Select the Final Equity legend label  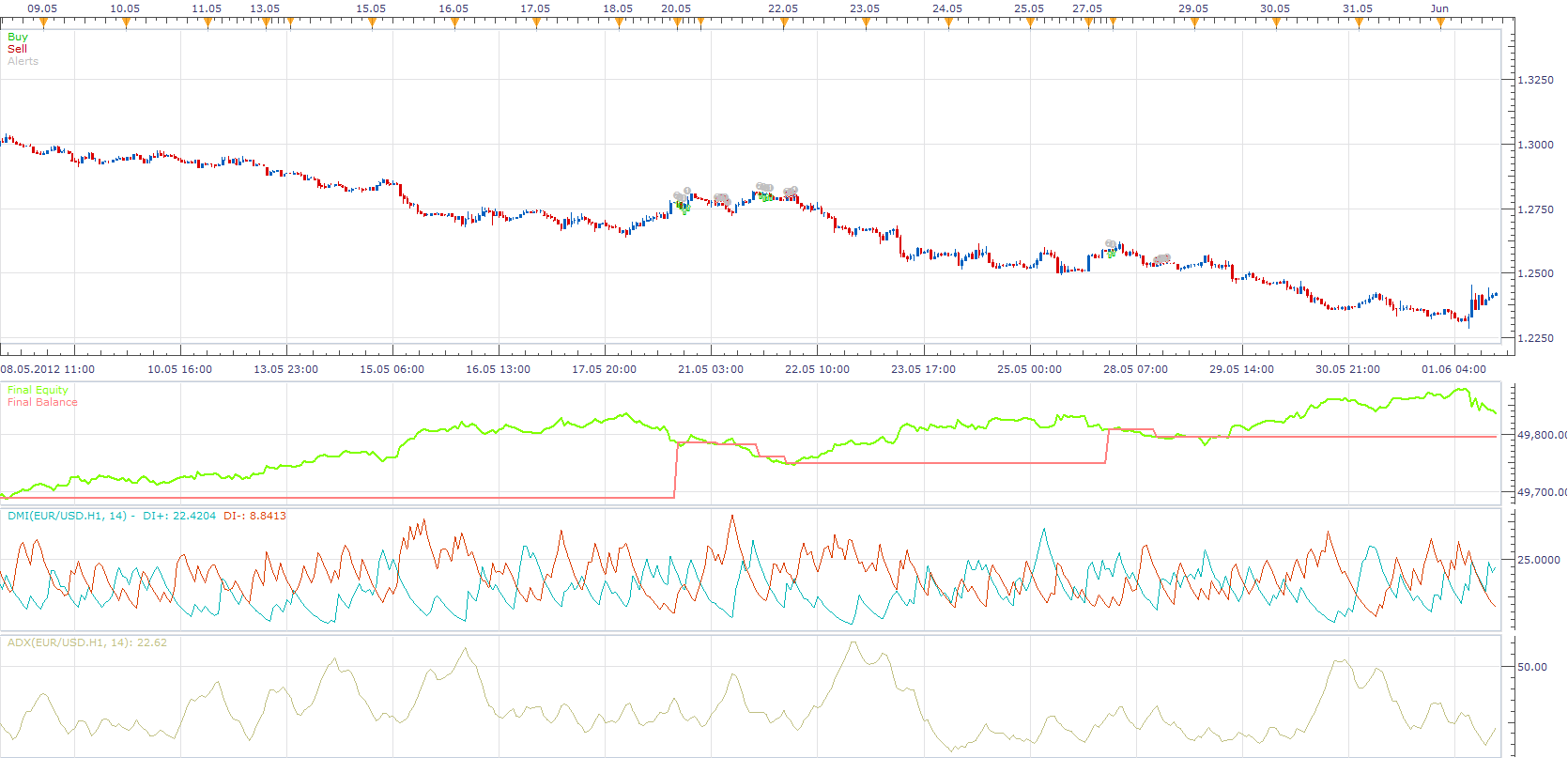point(38,390)
